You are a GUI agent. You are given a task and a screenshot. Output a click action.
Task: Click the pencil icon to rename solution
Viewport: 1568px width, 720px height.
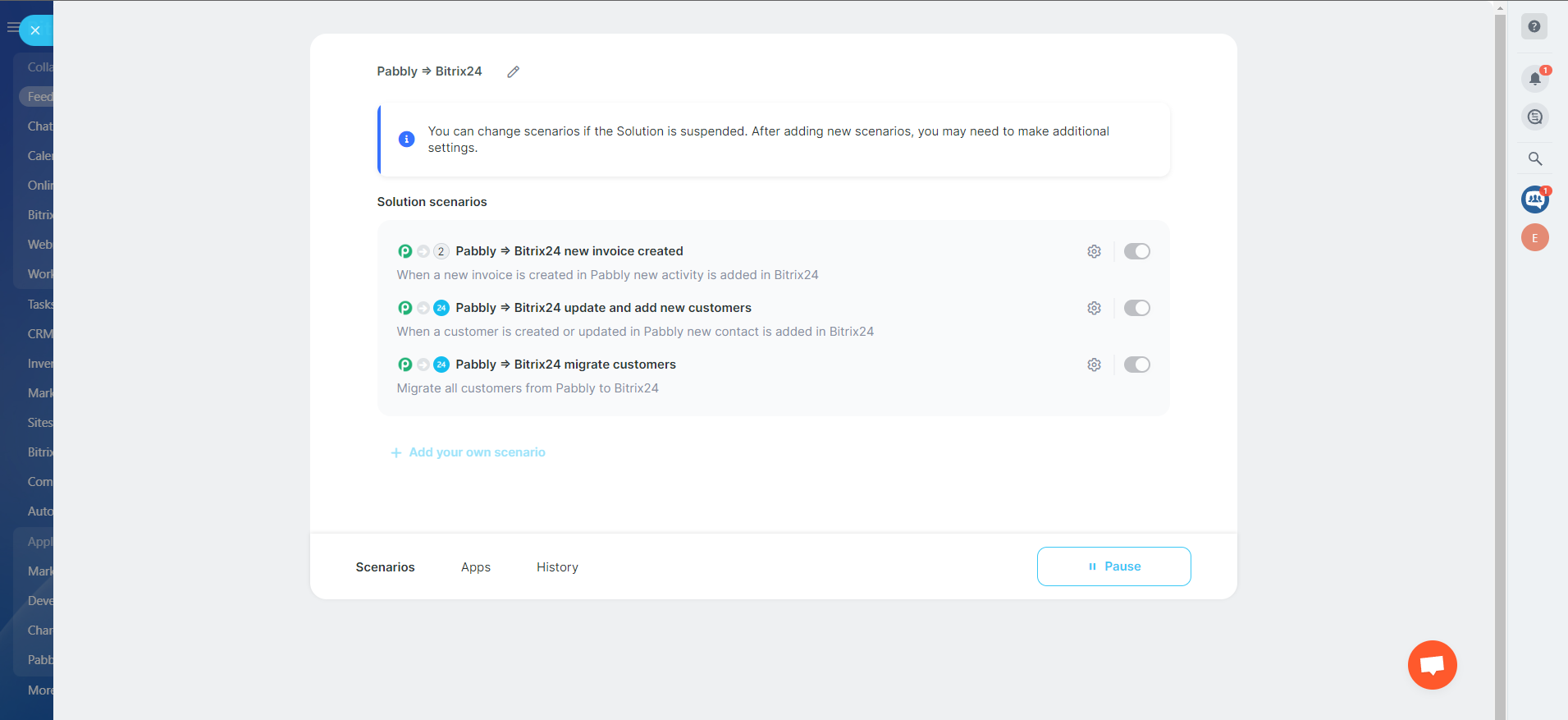click(x=513, y=72)
